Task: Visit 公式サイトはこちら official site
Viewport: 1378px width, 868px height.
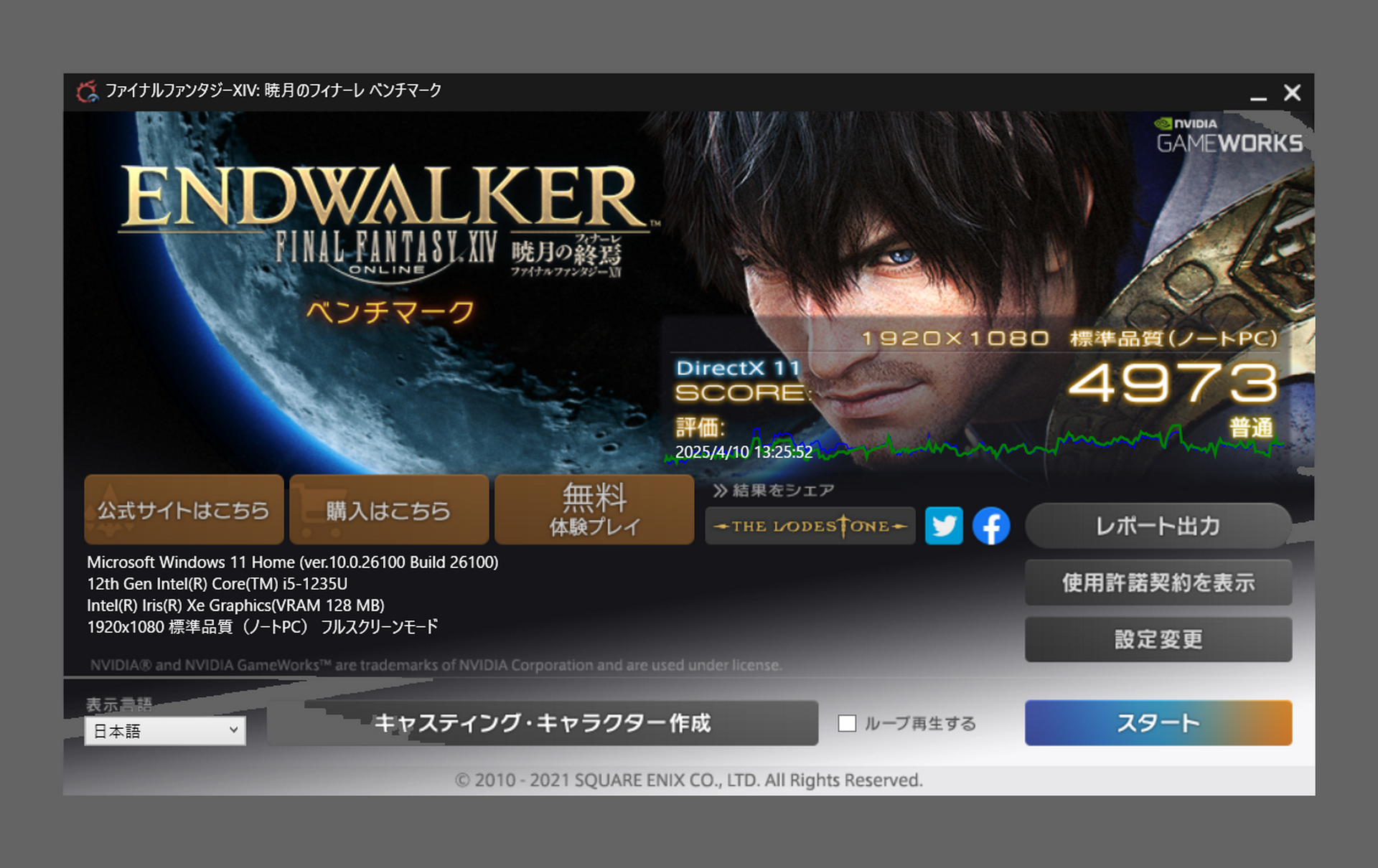Action: 184,510
